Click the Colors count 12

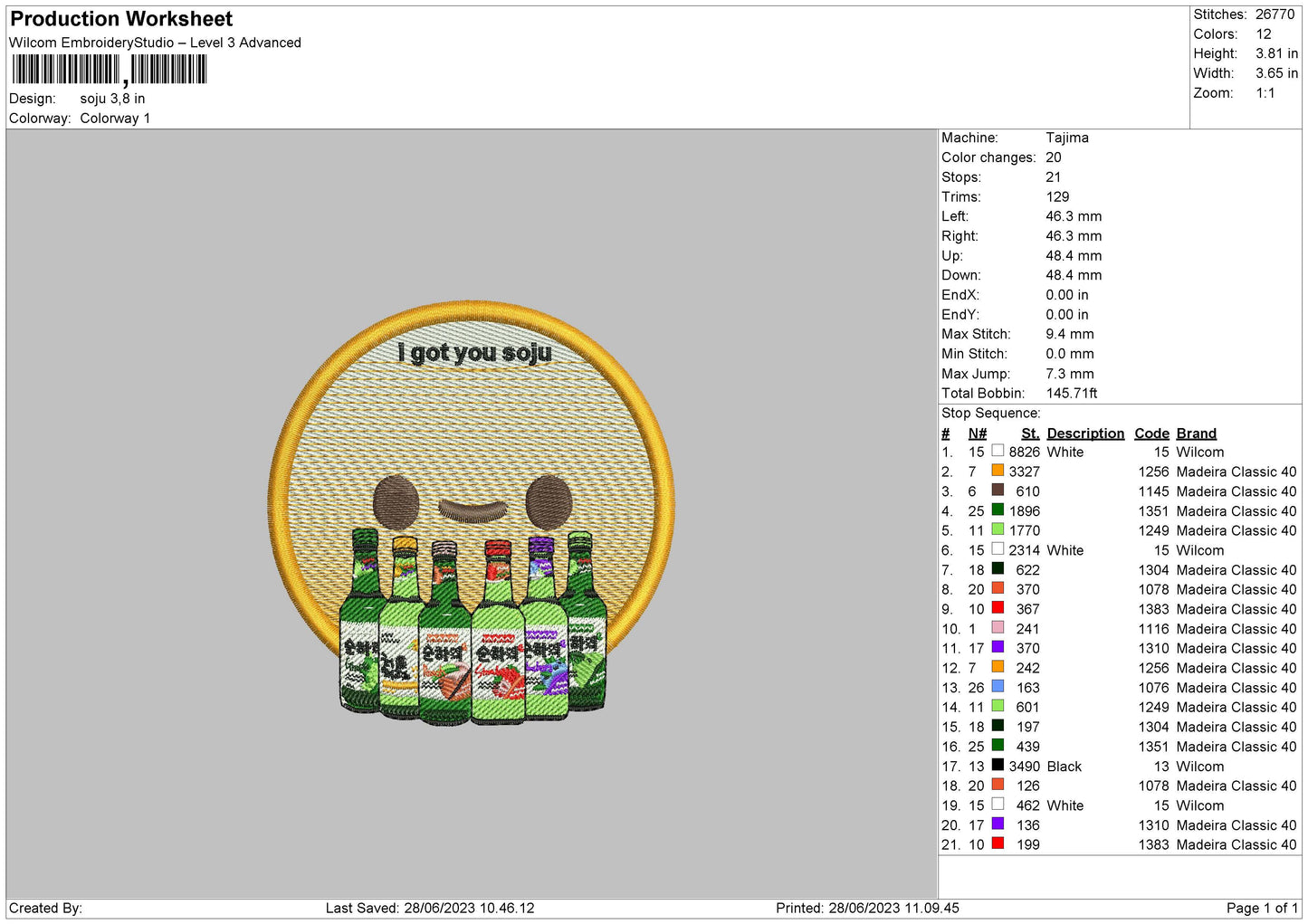pos(1264,34)
